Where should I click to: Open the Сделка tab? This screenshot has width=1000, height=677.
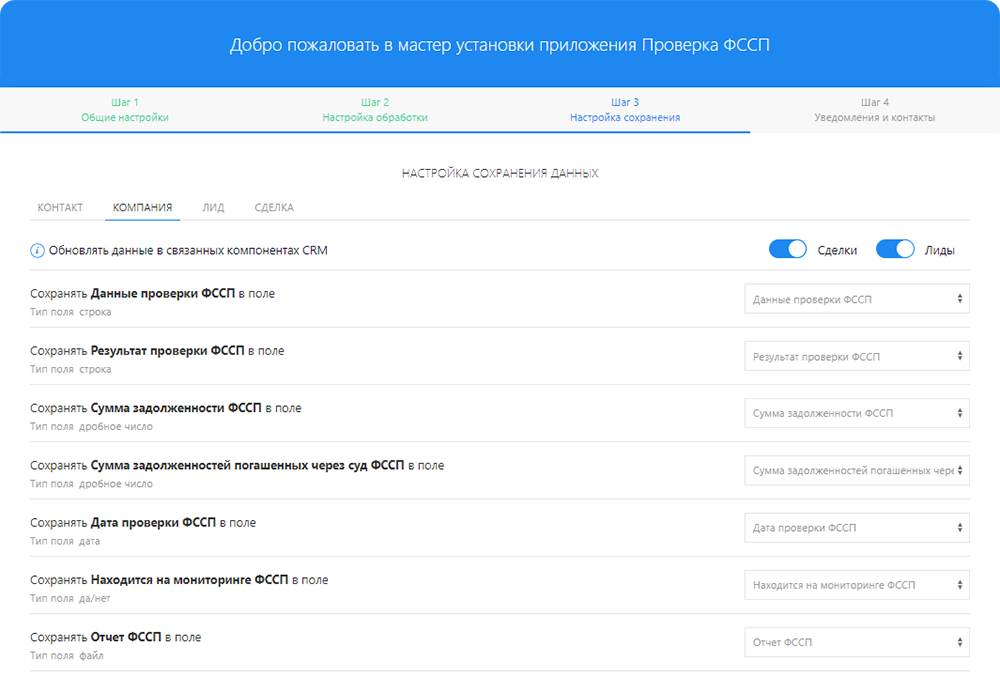tap(274, 208)
